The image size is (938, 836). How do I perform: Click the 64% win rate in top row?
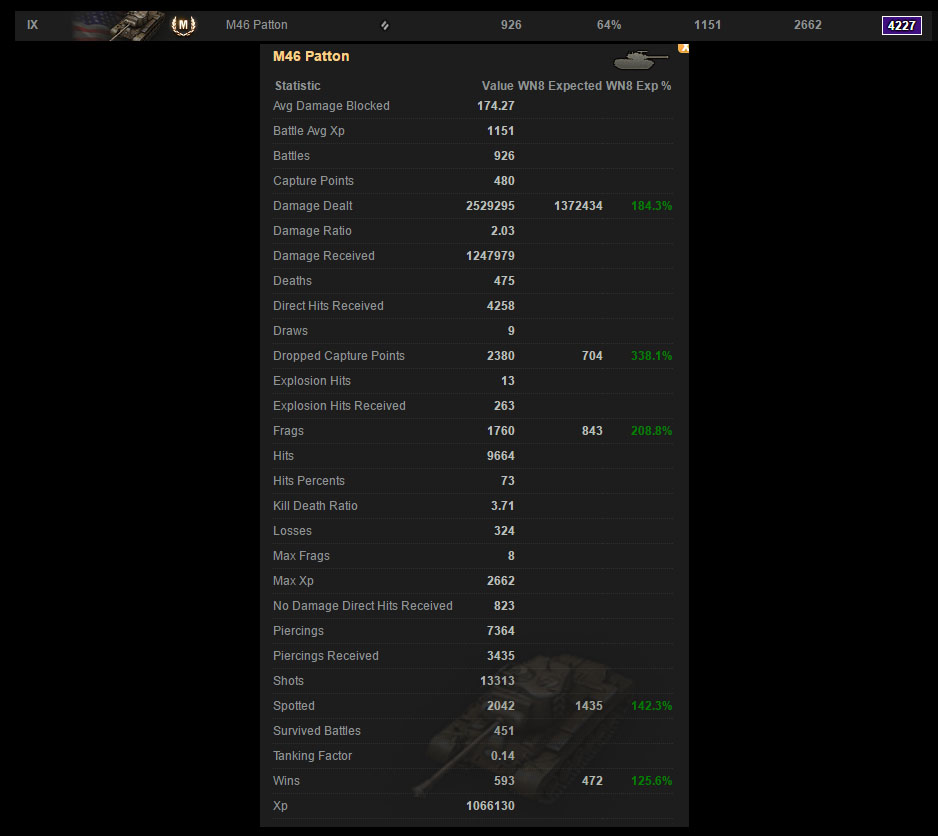pos(609,25)
